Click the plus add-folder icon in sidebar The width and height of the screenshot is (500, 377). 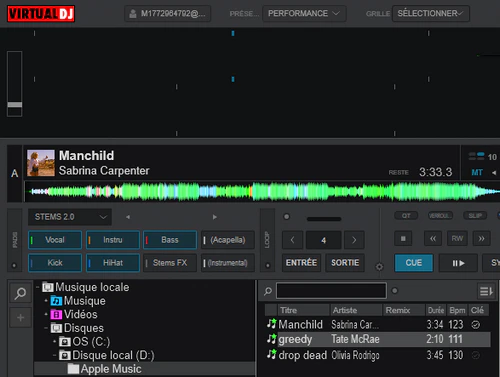(20, 318)
